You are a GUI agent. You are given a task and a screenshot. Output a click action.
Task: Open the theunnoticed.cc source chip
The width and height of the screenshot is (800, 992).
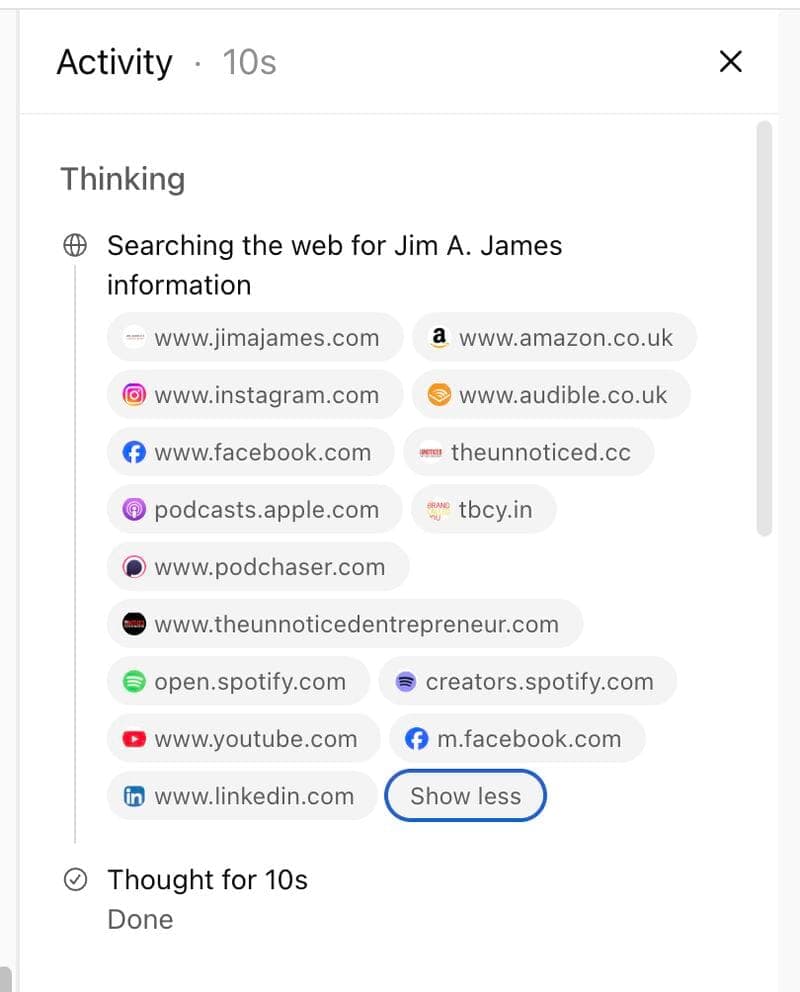(x=529, y=452)
